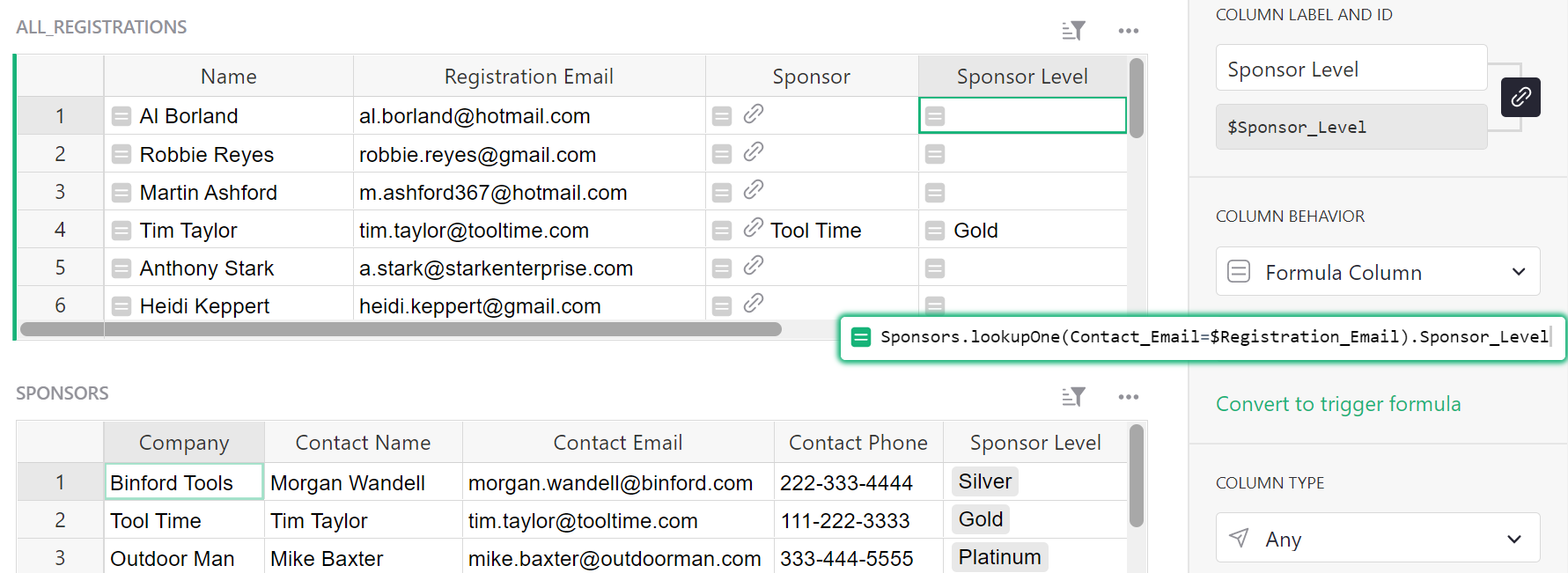Open the SPONSORS three-dot widget menu
This screenshot has height=573, width=1568.
[1128, 396]
